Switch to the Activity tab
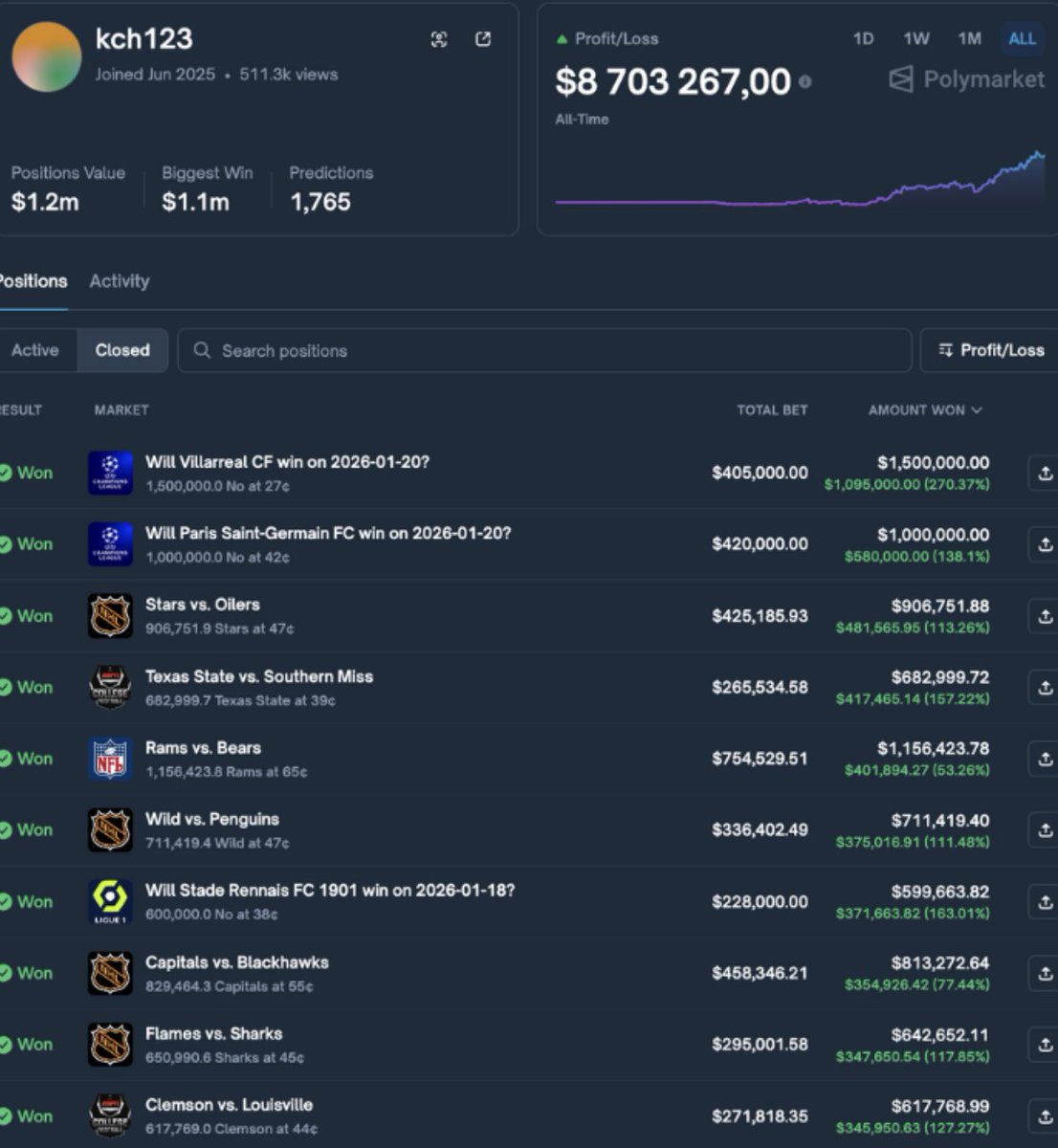 (119, 280)
